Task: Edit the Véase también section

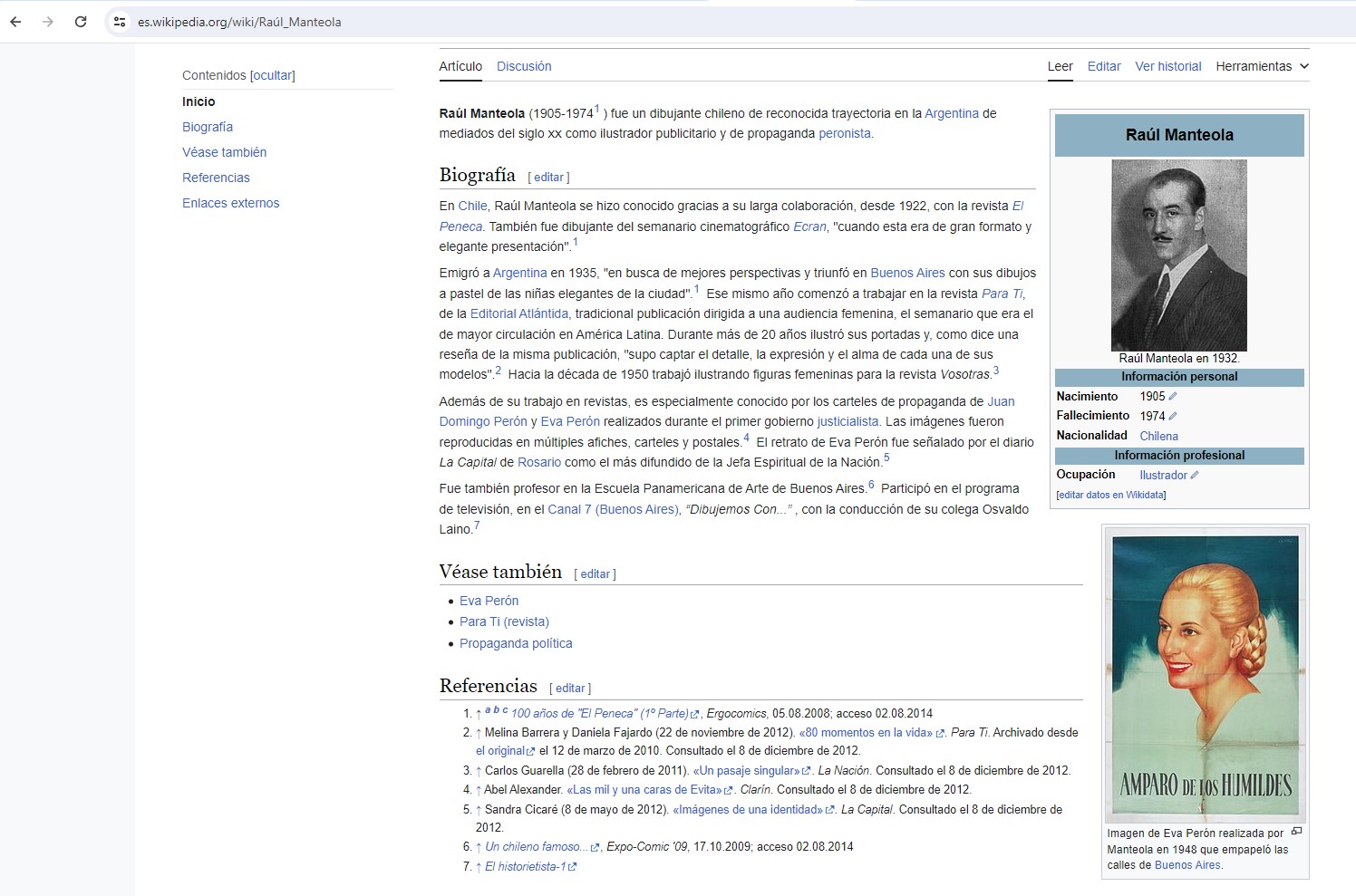Action: point(596,574)
